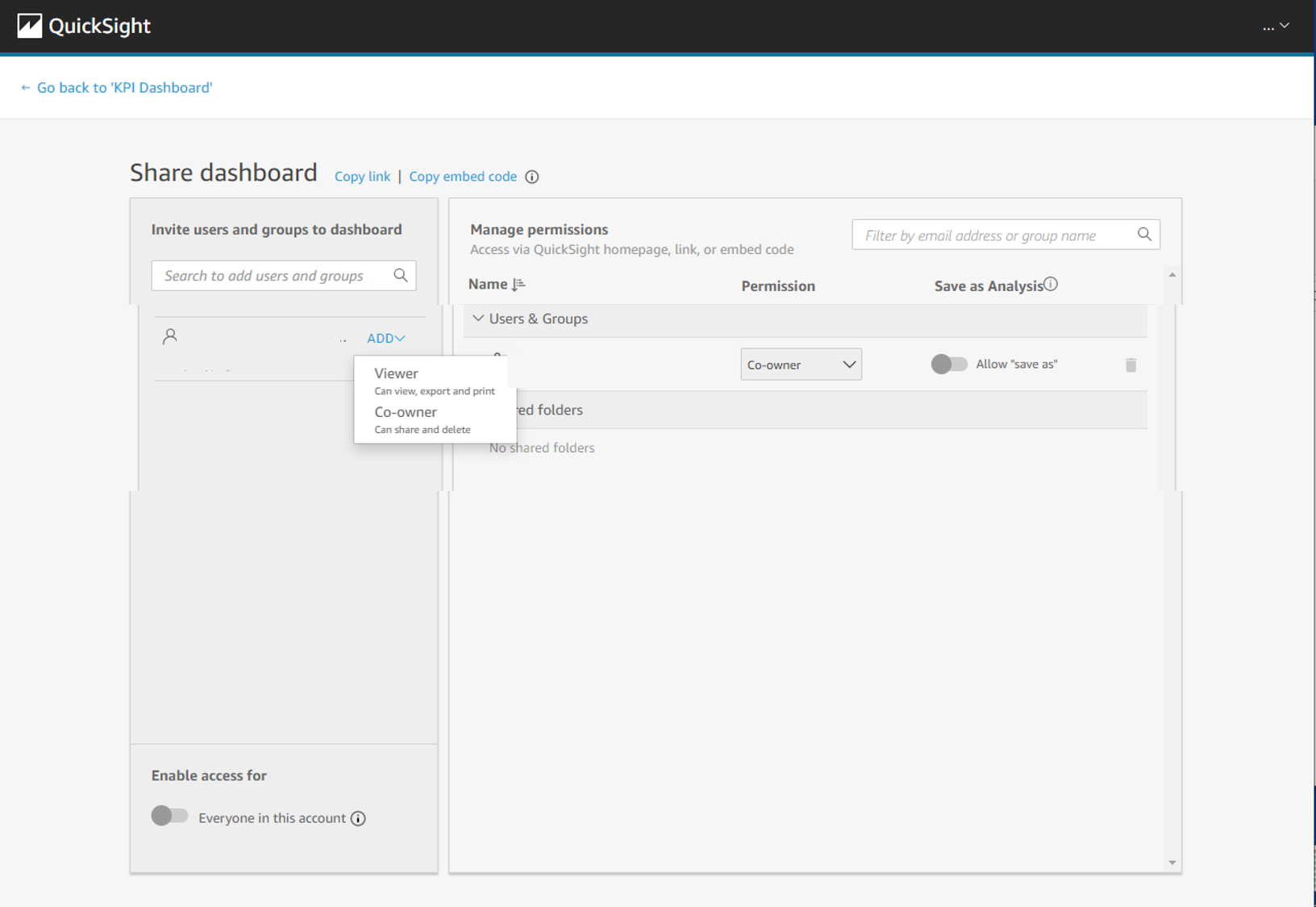Delete the user with the trash icon
Image resolution: width=1316 pixels, height=907 pixels.
pyautogui.click(x=1131, y=365)
